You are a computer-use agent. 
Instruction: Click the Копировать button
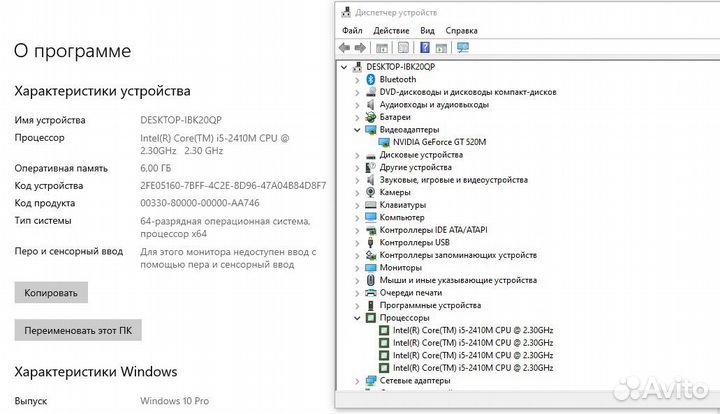[51, 292]
